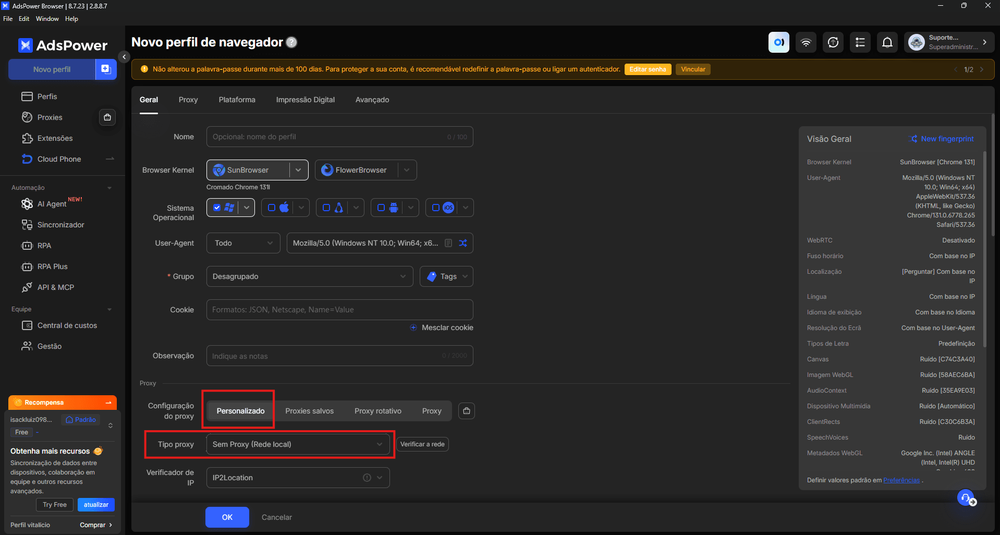Viewport: 1000px width, 535px height.
Task: Open Central de custos
Action: (67, 325)
